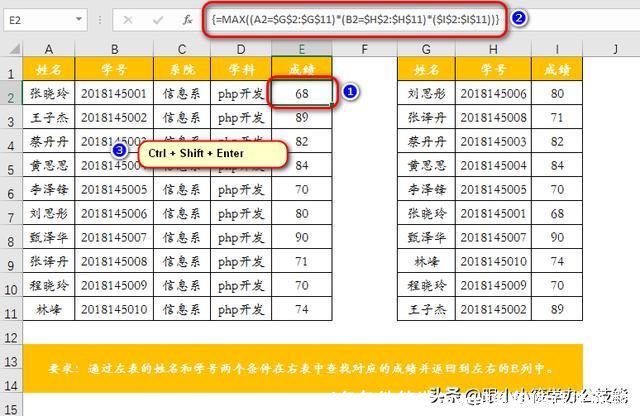Click cell H3 2018145008 in right table

(x=493, y=118)
